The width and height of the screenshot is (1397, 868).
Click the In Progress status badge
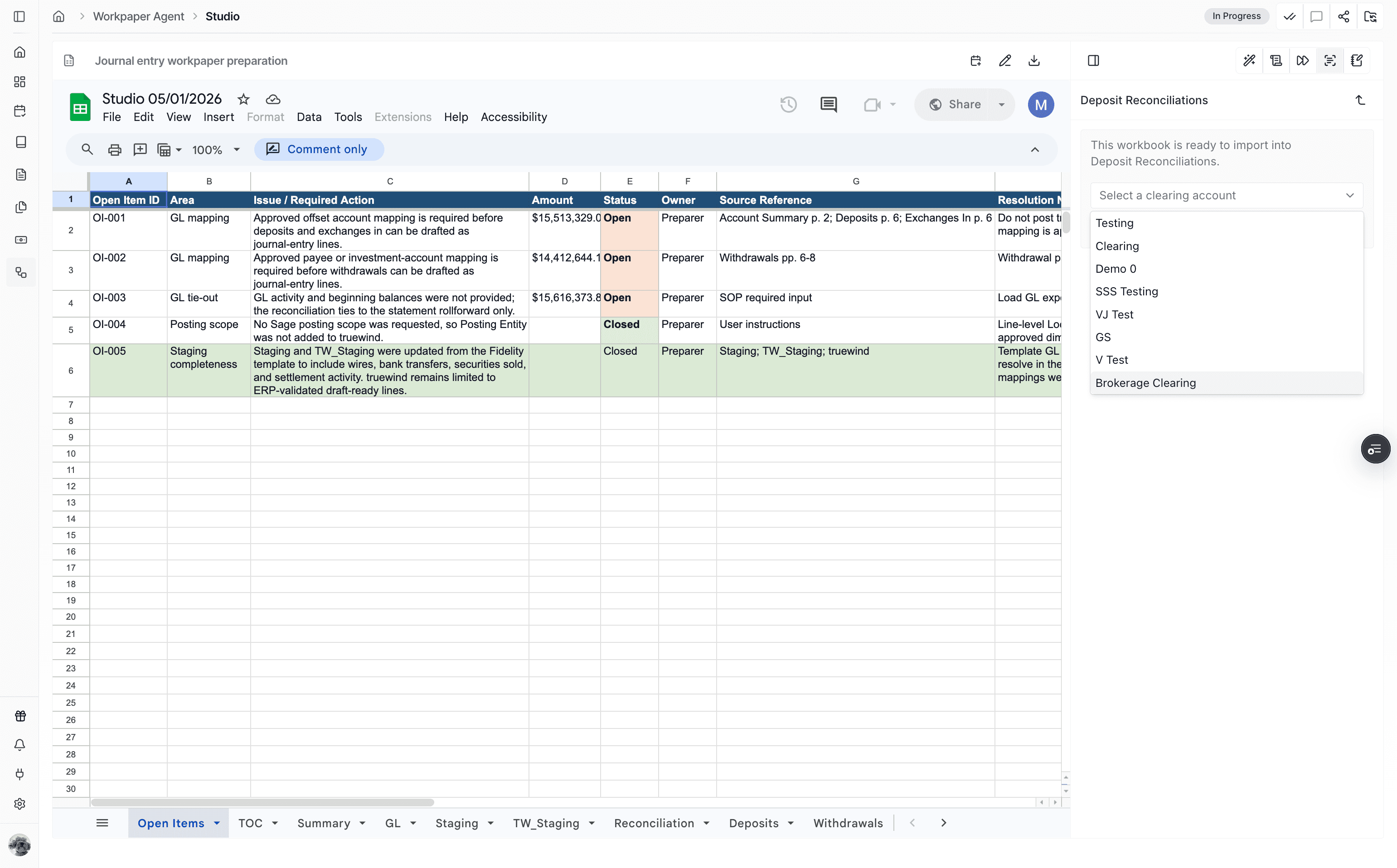click(1236, 16)
